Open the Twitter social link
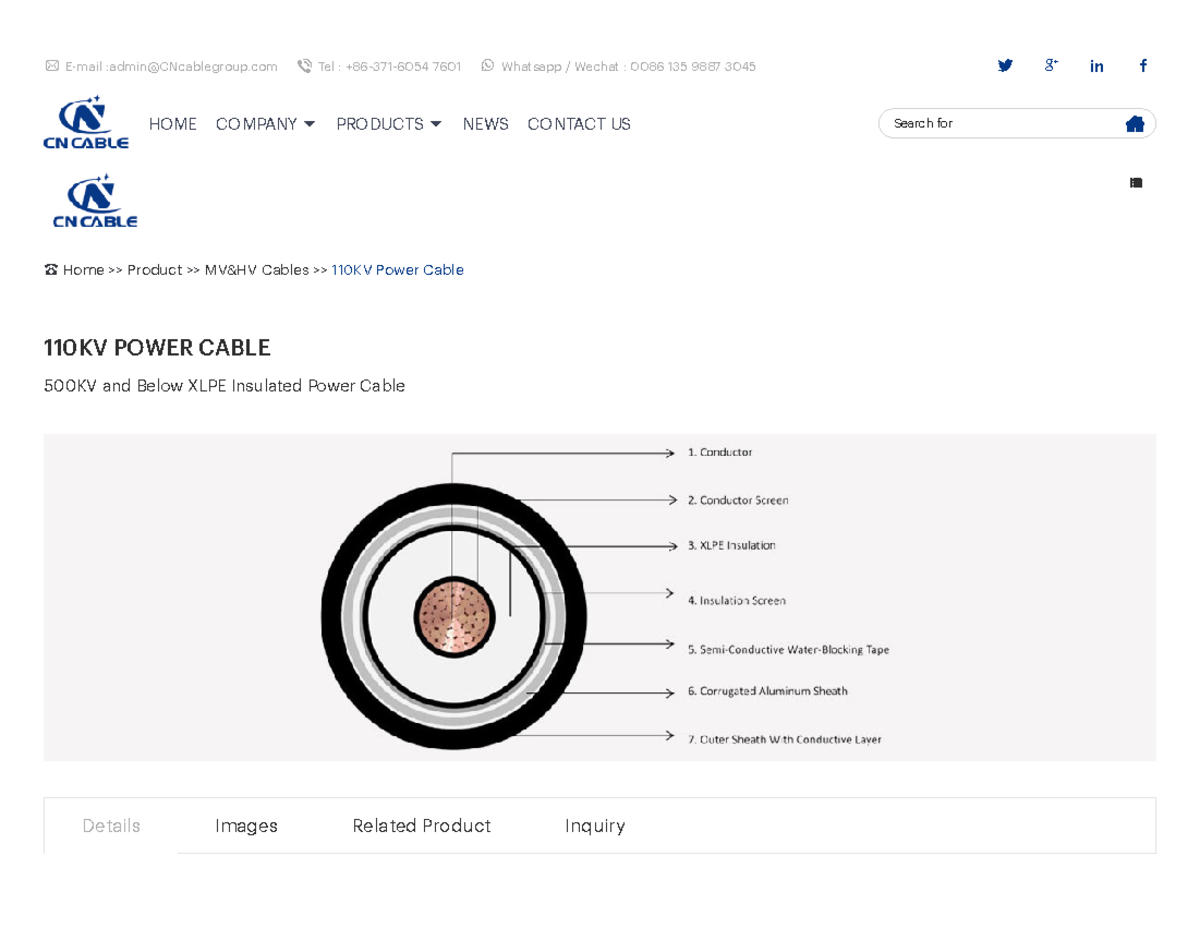Image resolution: width=1200 pixels, height=928 pixels. 1005,66
